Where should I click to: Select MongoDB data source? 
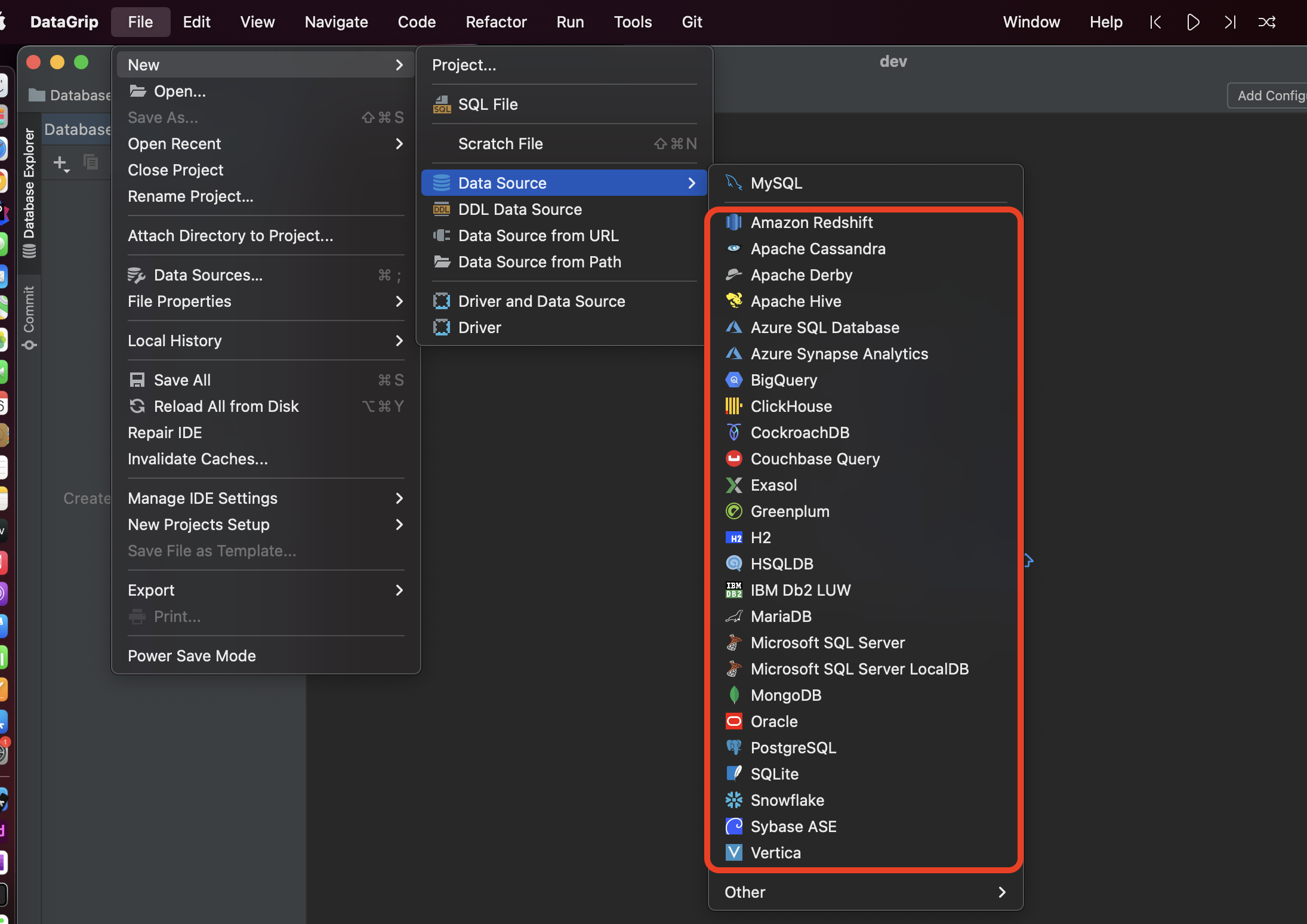[865, 695]
